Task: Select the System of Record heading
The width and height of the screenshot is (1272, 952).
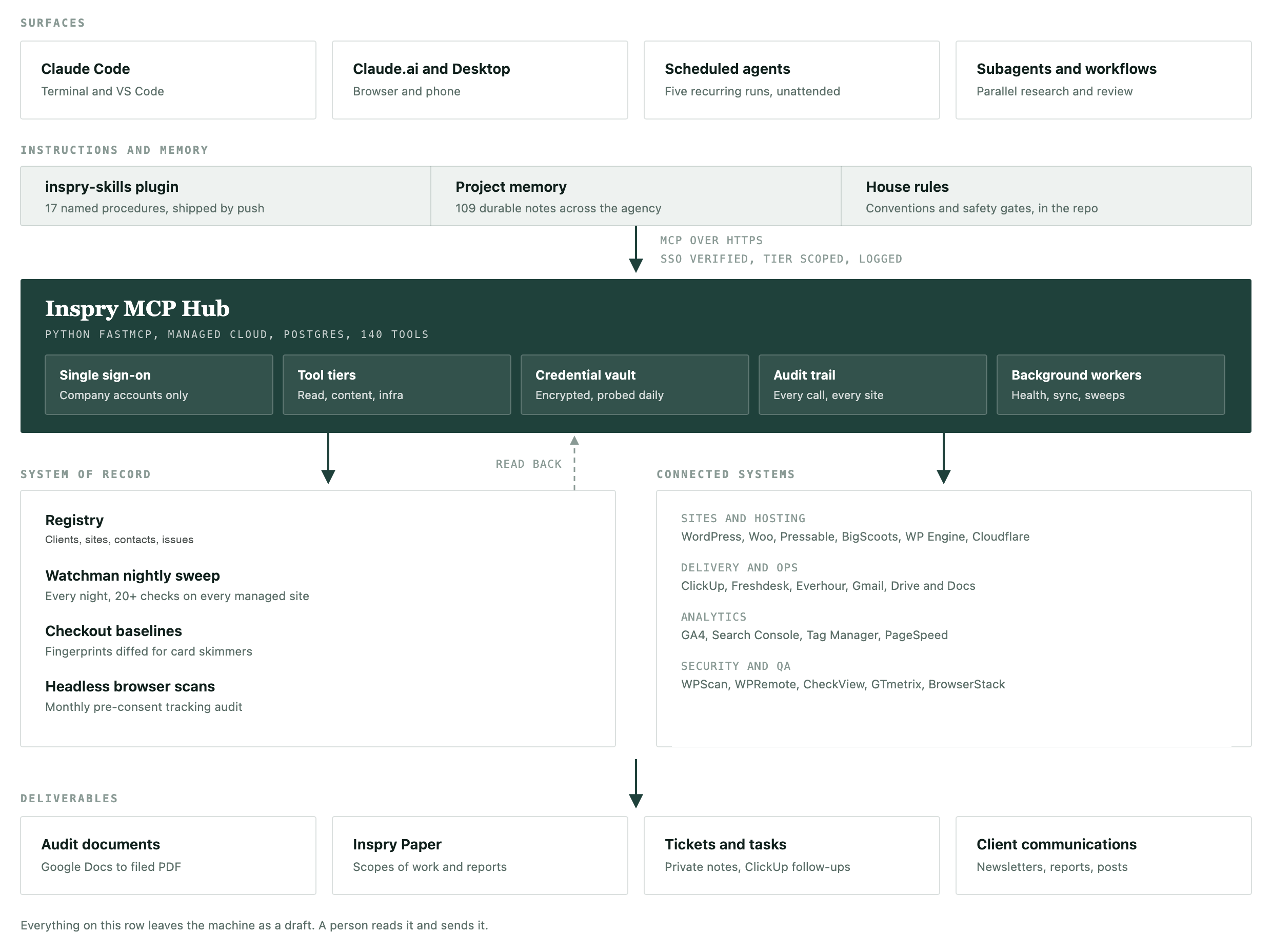Action: pyautogui.click(x=86, y=474)
